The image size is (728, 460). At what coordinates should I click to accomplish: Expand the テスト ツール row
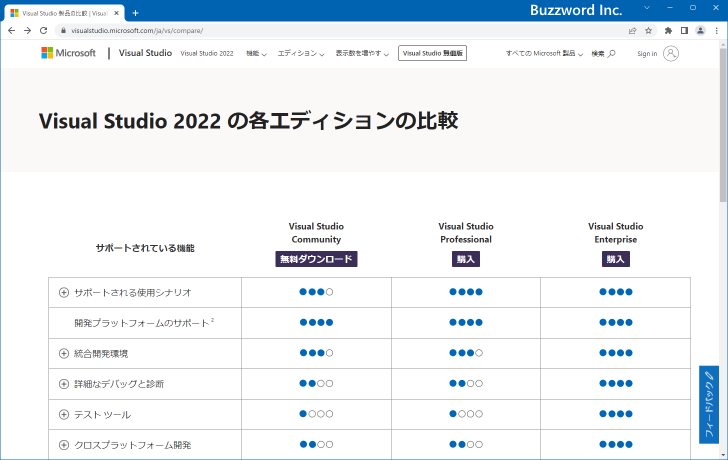coord(64,415)
